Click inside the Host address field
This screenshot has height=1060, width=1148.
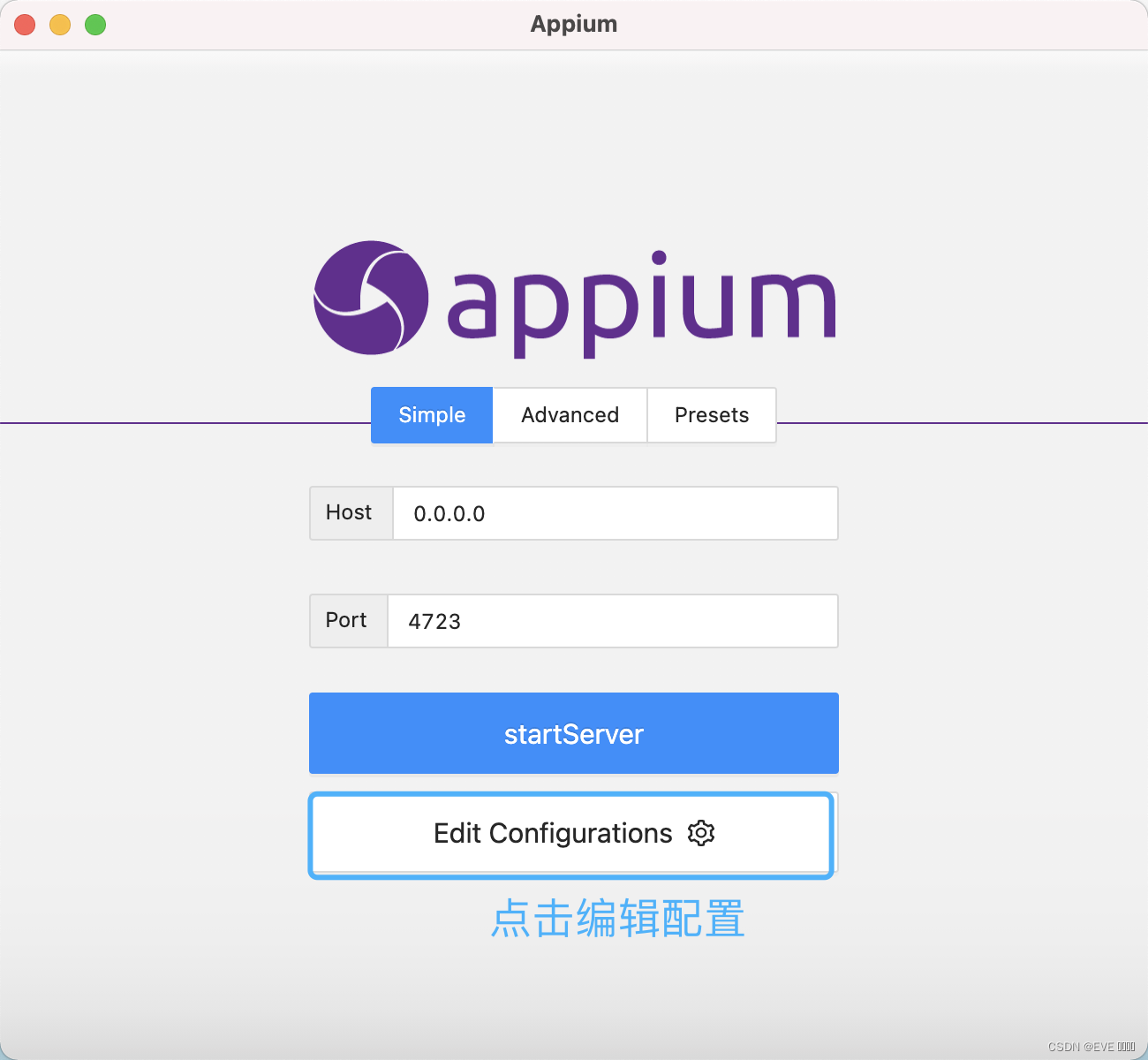tap(614, 513)
